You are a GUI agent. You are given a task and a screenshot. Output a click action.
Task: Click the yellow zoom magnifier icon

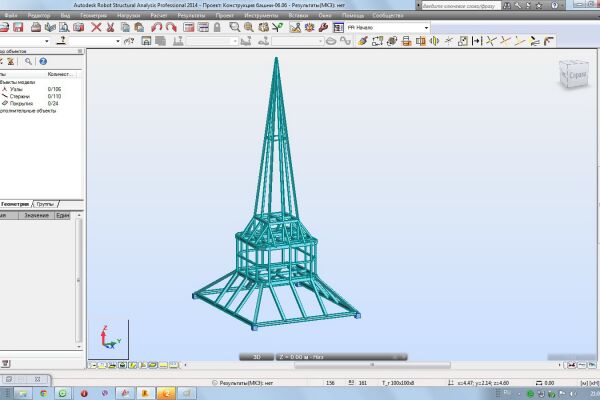pos(249,27)
